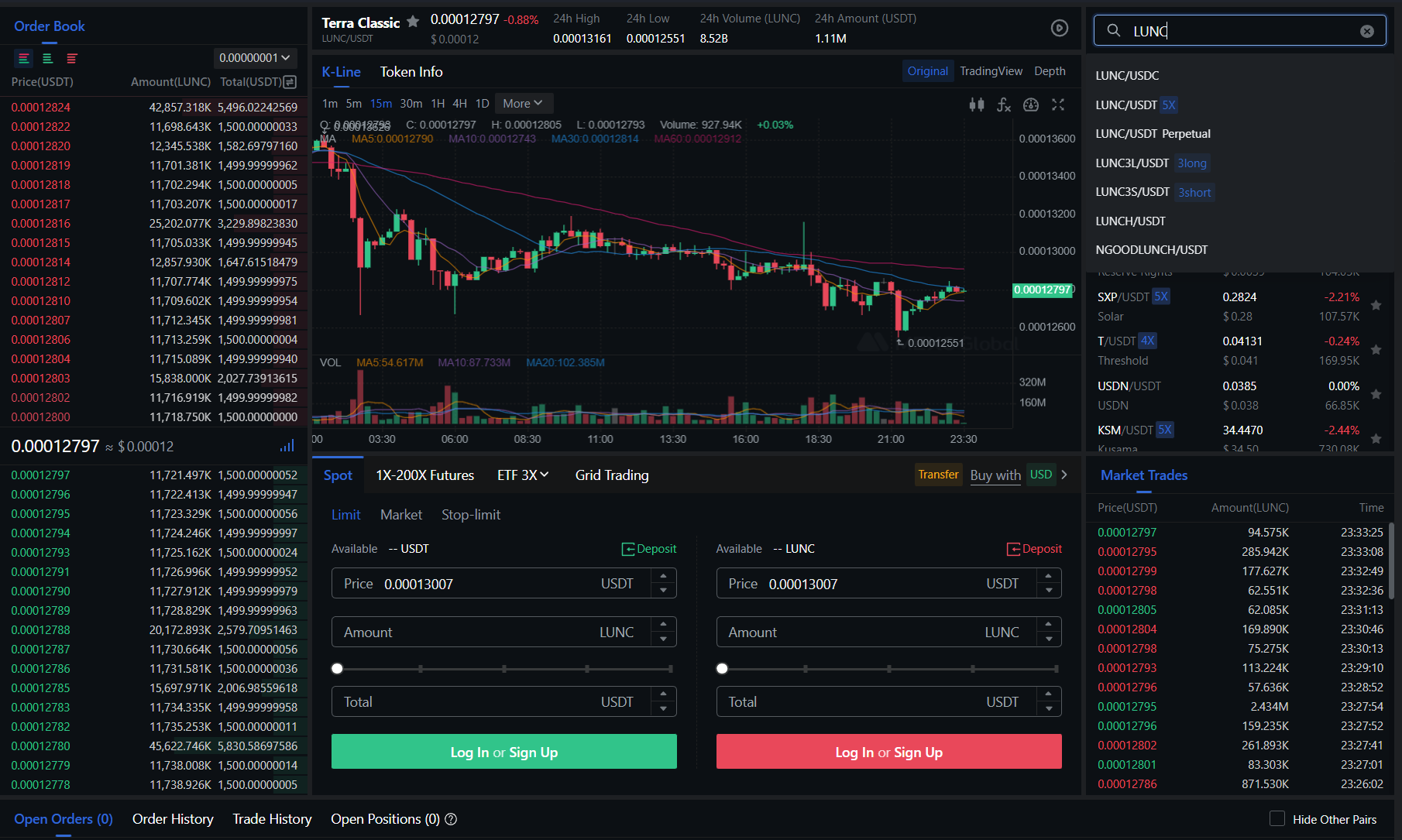
Task: Open the Order History tab
Action: pos(173,819)
